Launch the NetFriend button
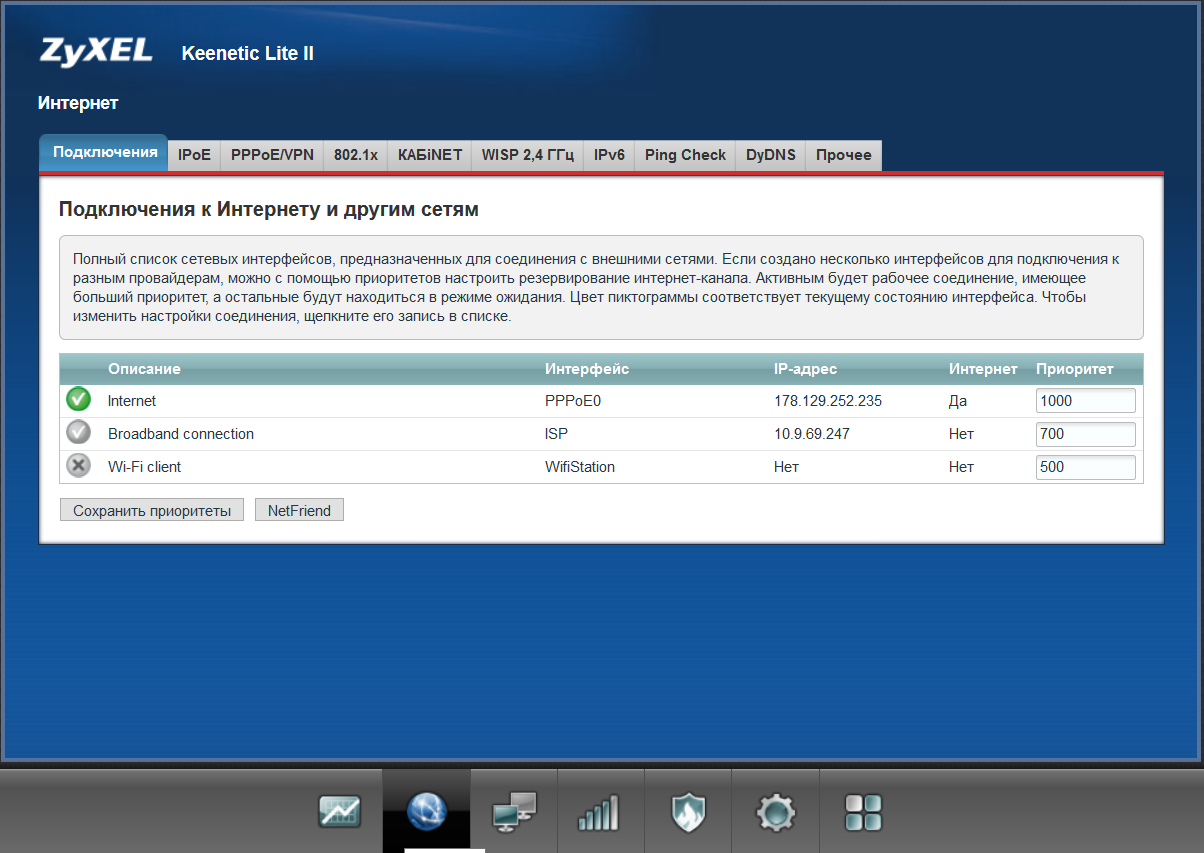1204x853 pixels. (x=300, y=510)
